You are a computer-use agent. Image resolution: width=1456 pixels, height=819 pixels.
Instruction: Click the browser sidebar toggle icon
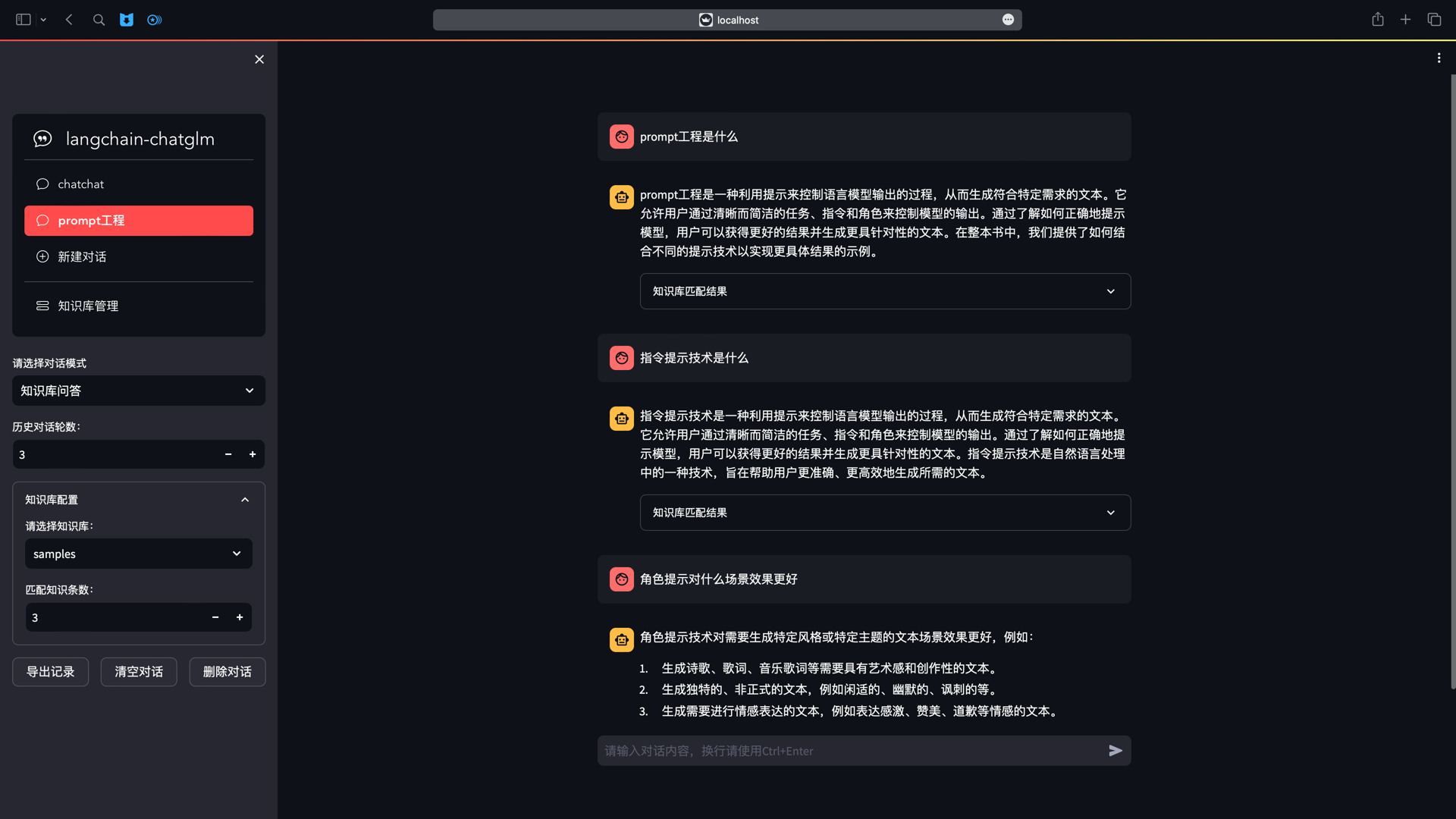point(24,20)
